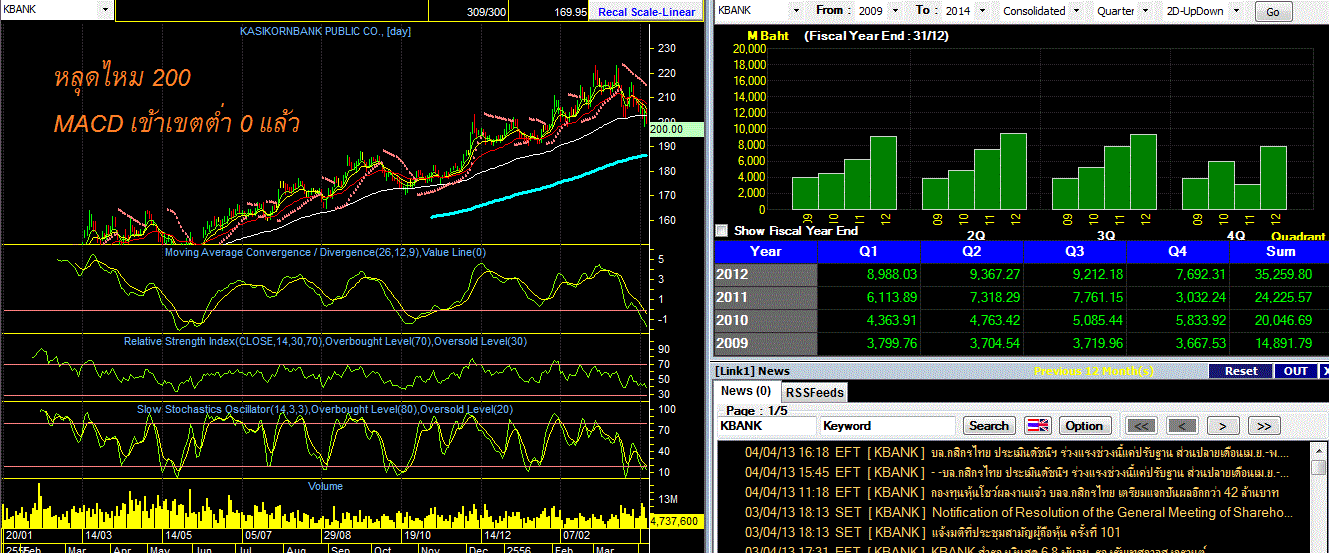The width and height of the screenshot is (1329, 553).
Task: Click the Reset button in News header
Action: 1240,371
